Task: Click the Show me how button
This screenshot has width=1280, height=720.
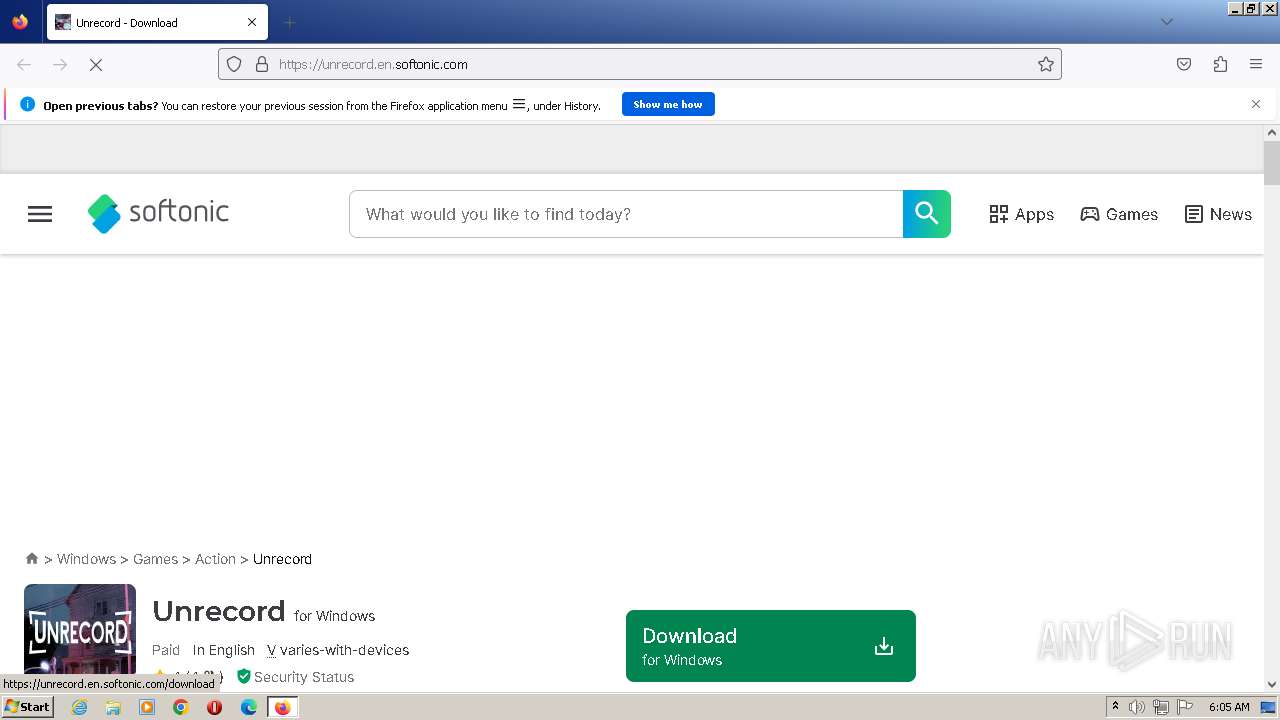Action: [x=668, y=104]
